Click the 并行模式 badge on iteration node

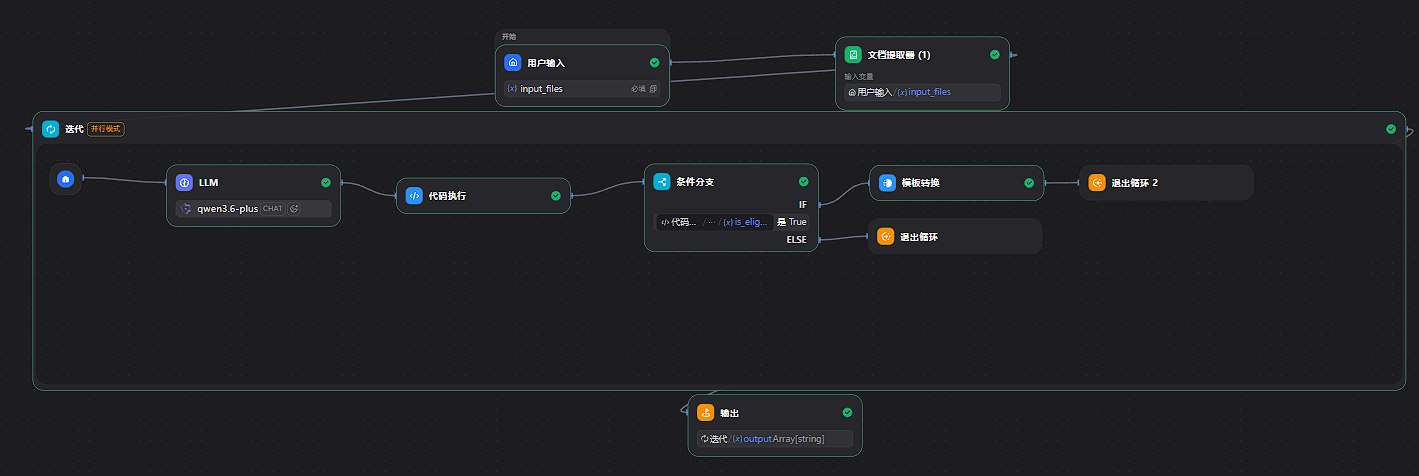pos(106,128)
